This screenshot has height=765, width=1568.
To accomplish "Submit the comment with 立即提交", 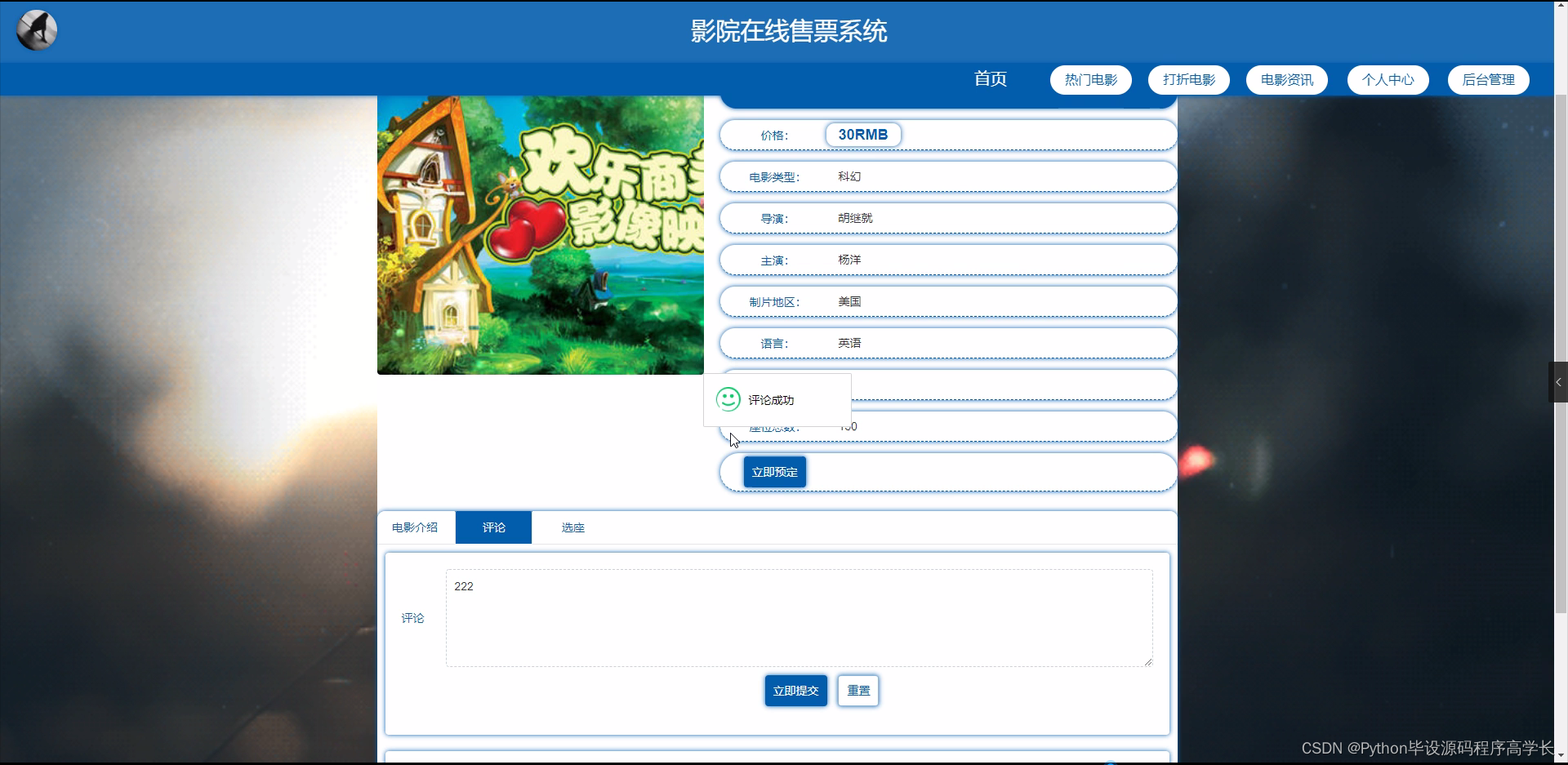I will (795, 690).
